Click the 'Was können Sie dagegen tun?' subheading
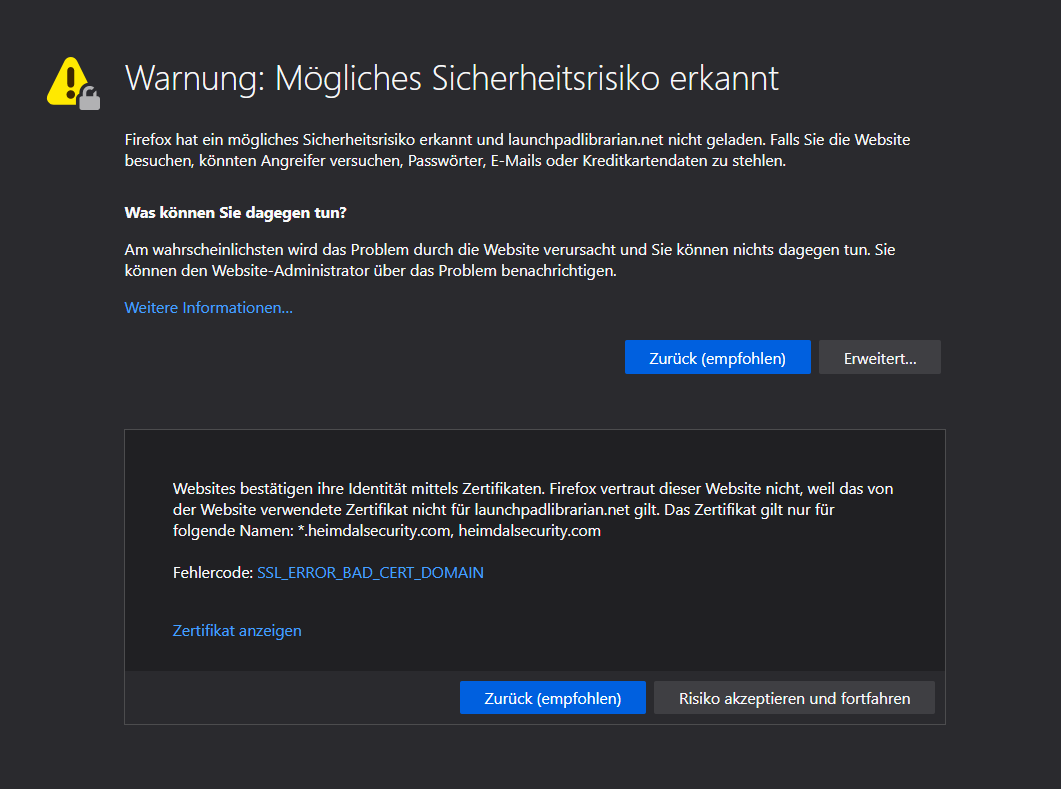The image size is (1061, 789). pos(235,213)
